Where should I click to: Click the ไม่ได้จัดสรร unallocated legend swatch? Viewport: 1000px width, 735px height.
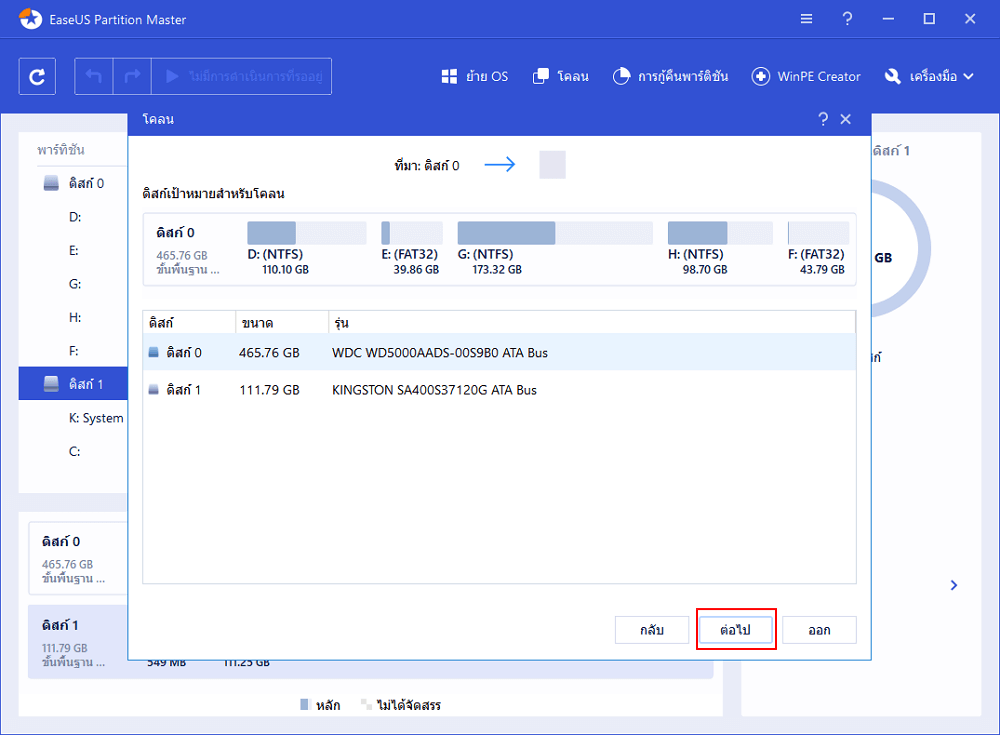(x=366, y=704)
